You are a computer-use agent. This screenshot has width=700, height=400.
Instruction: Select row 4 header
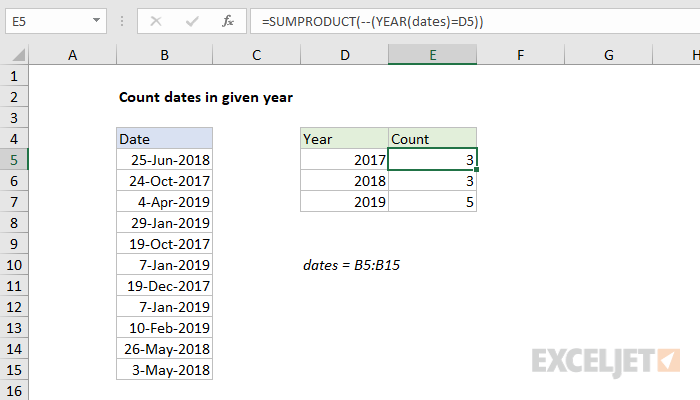pyautogui.click(x=14, y=139)
